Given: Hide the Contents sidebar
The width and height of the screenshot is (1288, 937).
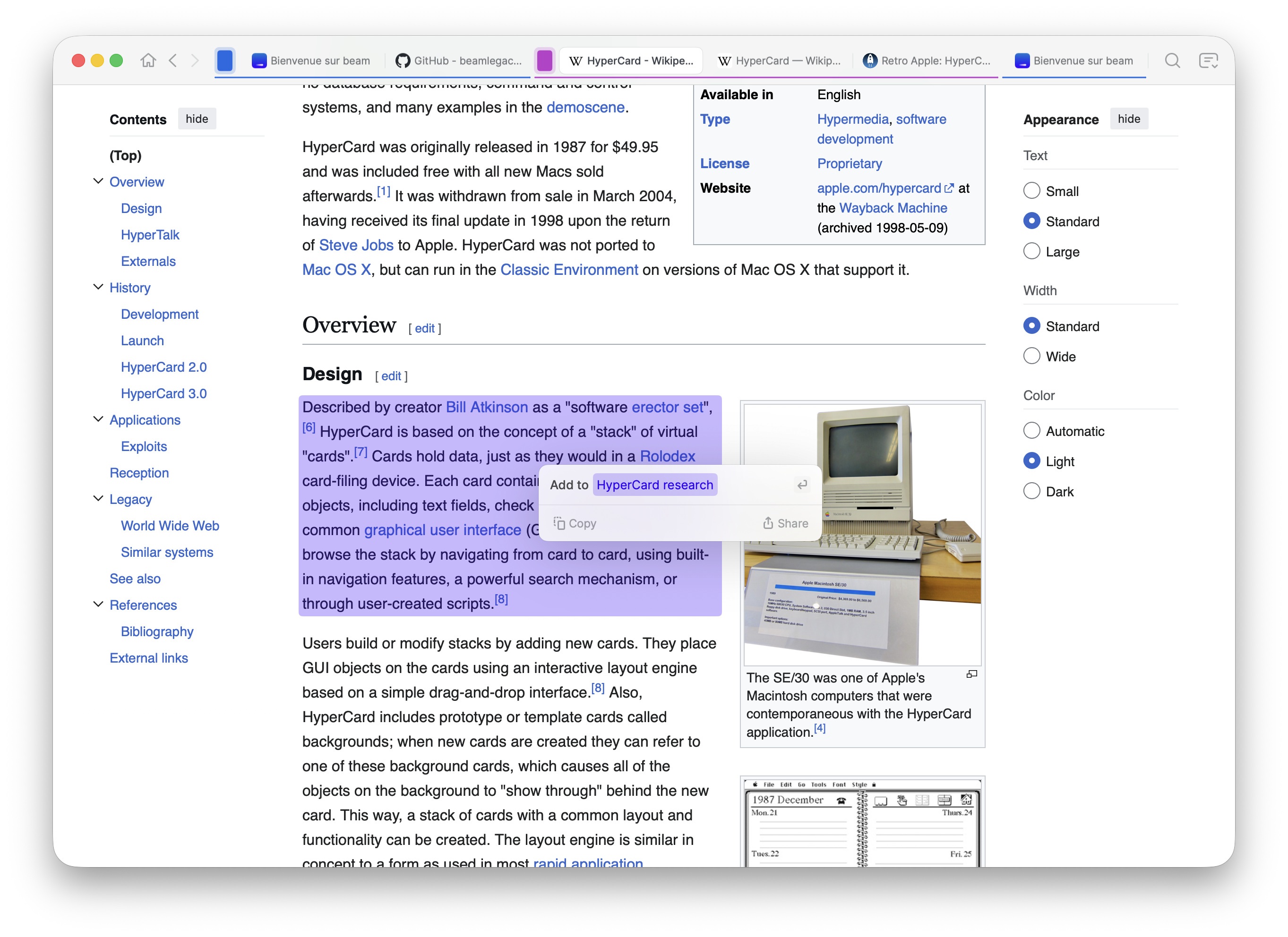Looking at the screenshot, I should tap(197, 119).
